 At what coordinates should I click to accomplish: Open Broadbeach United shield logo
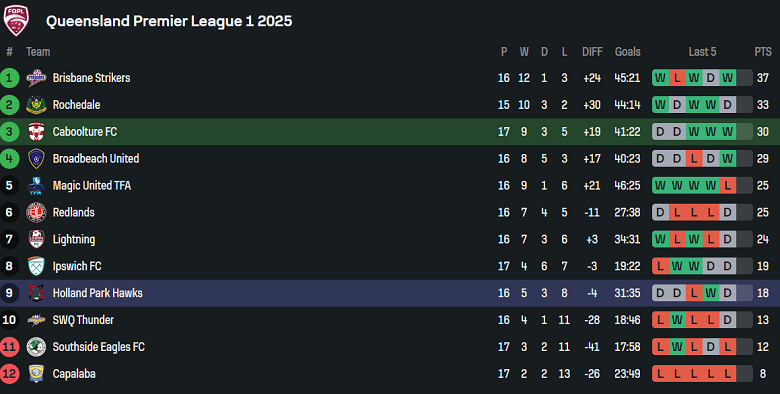pos(36,158)
